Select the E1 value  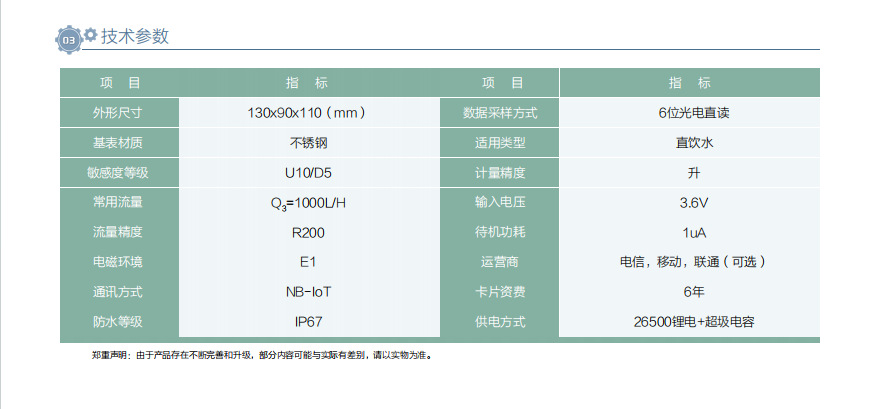308,262
